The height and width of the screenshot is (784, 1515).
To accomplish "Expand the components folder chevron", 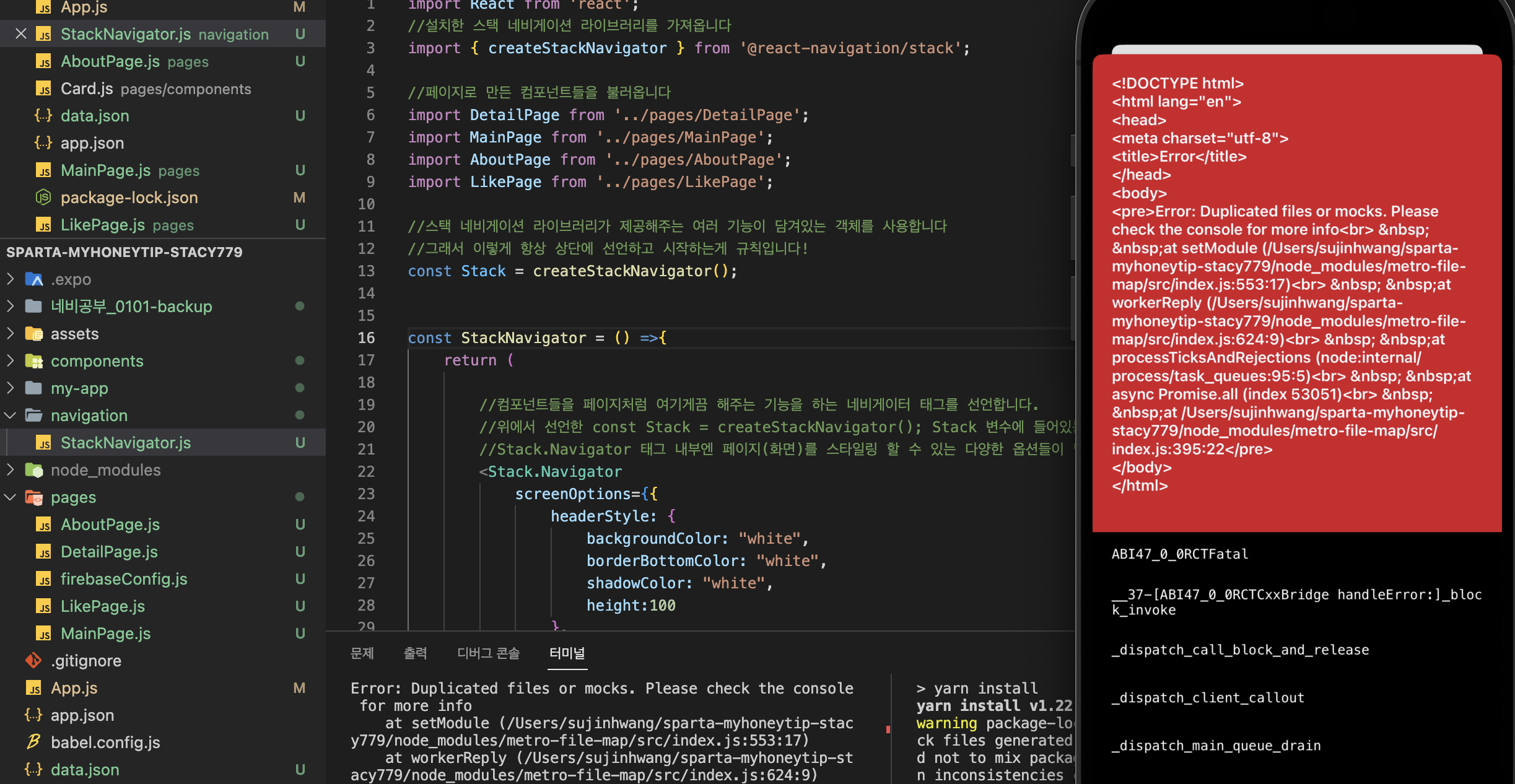I will click(x=11, y=361).
